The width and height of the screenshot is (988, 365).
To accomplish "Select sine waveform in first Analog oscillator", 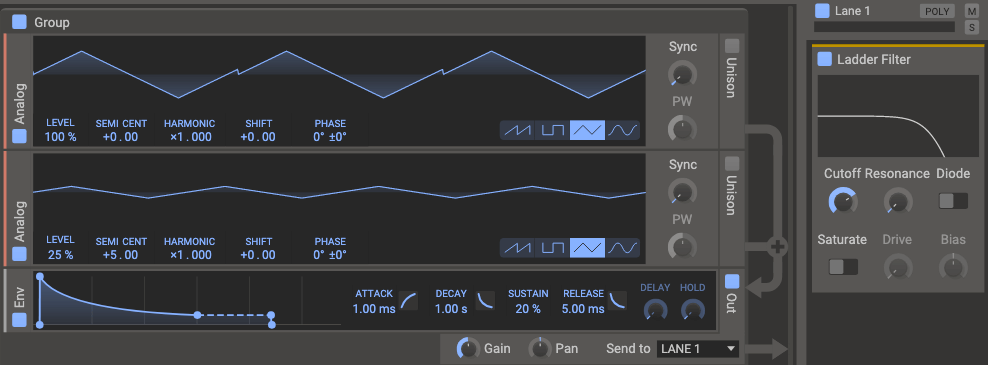I will tap(623, 130).
